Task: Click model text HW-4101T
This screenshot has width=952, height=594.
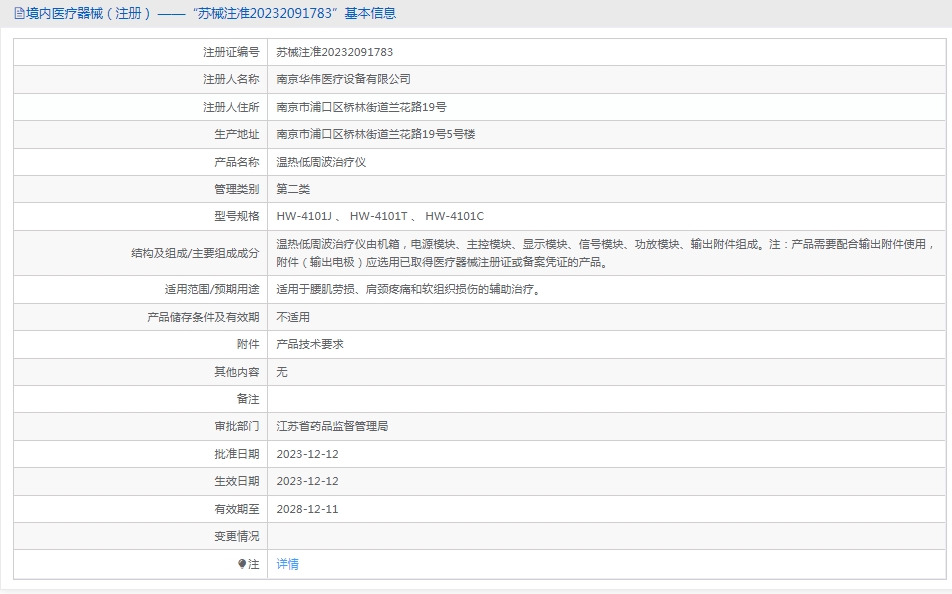Action: coord(378,216)
